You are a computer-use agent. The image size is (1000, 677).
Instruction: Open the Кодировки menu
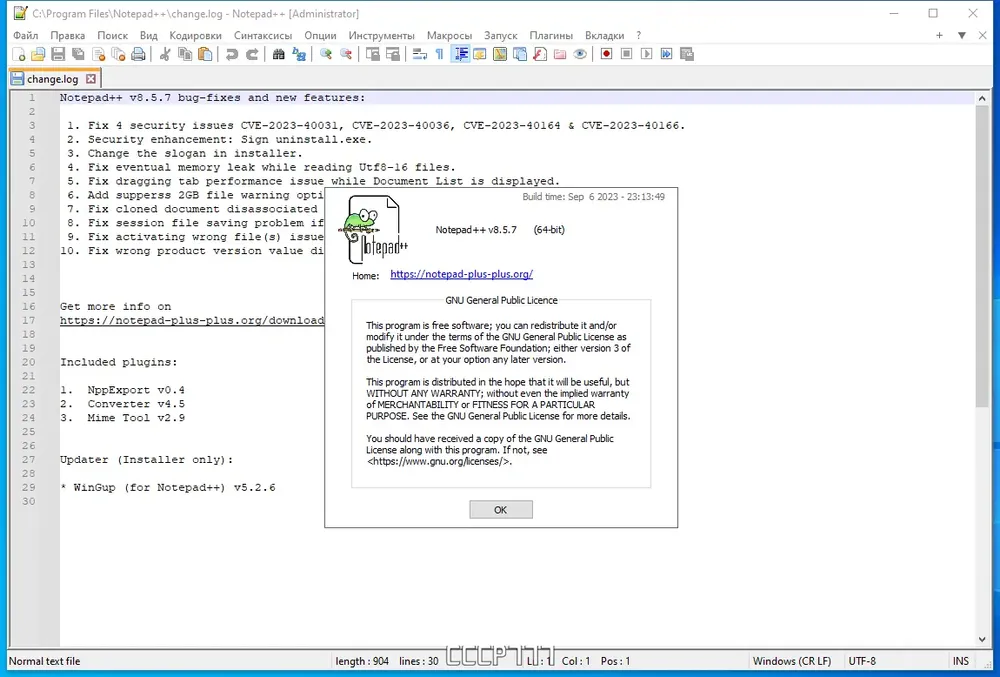point(195,36)
